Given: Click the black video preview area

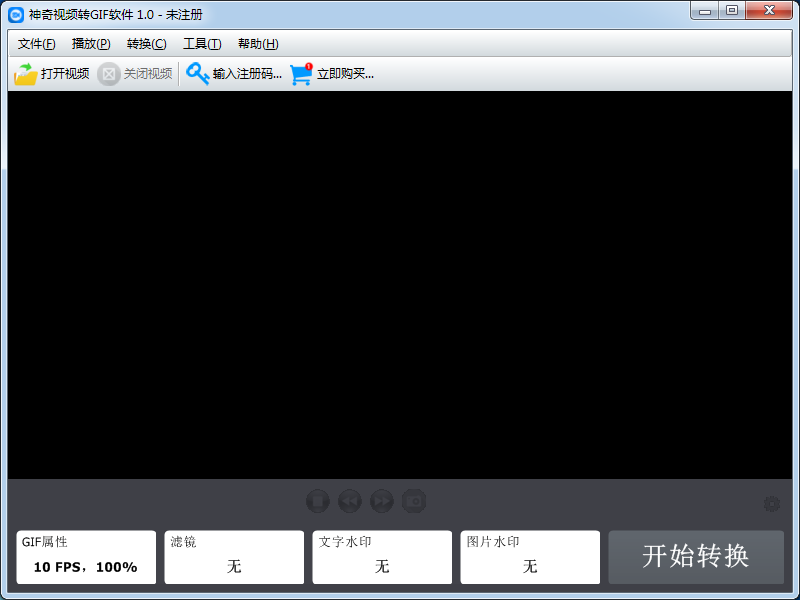Looking at the screenshot, I should [400, 290].
